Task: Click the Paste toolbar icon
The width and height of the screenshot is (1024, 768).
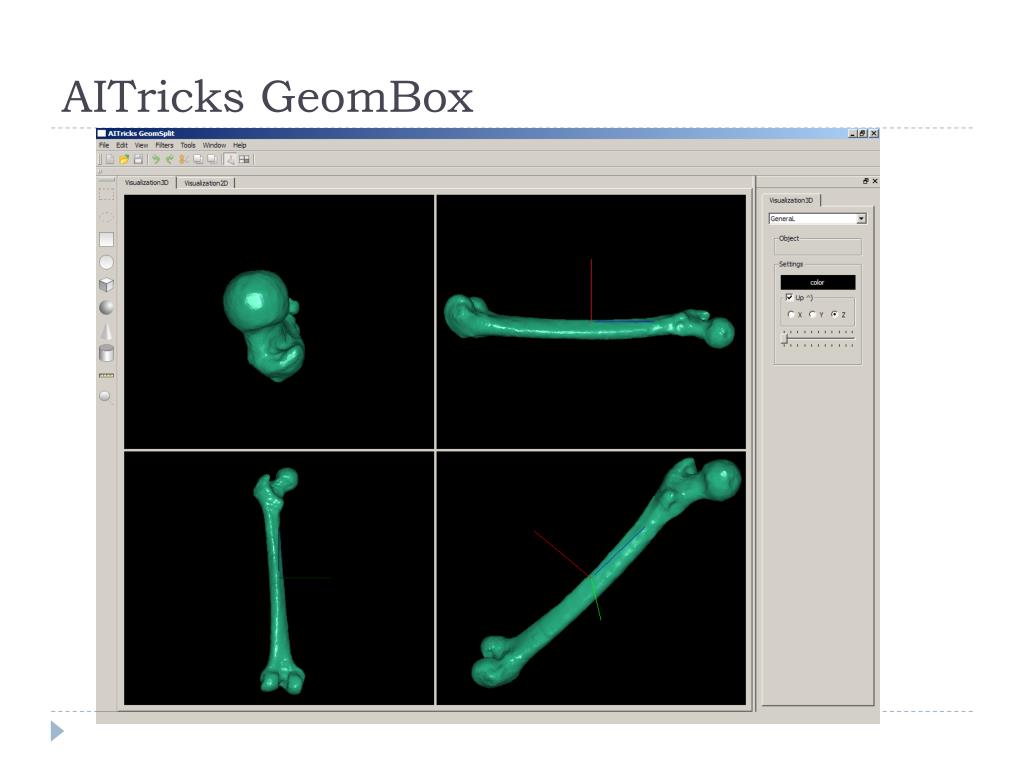Action: click(212, 159)
